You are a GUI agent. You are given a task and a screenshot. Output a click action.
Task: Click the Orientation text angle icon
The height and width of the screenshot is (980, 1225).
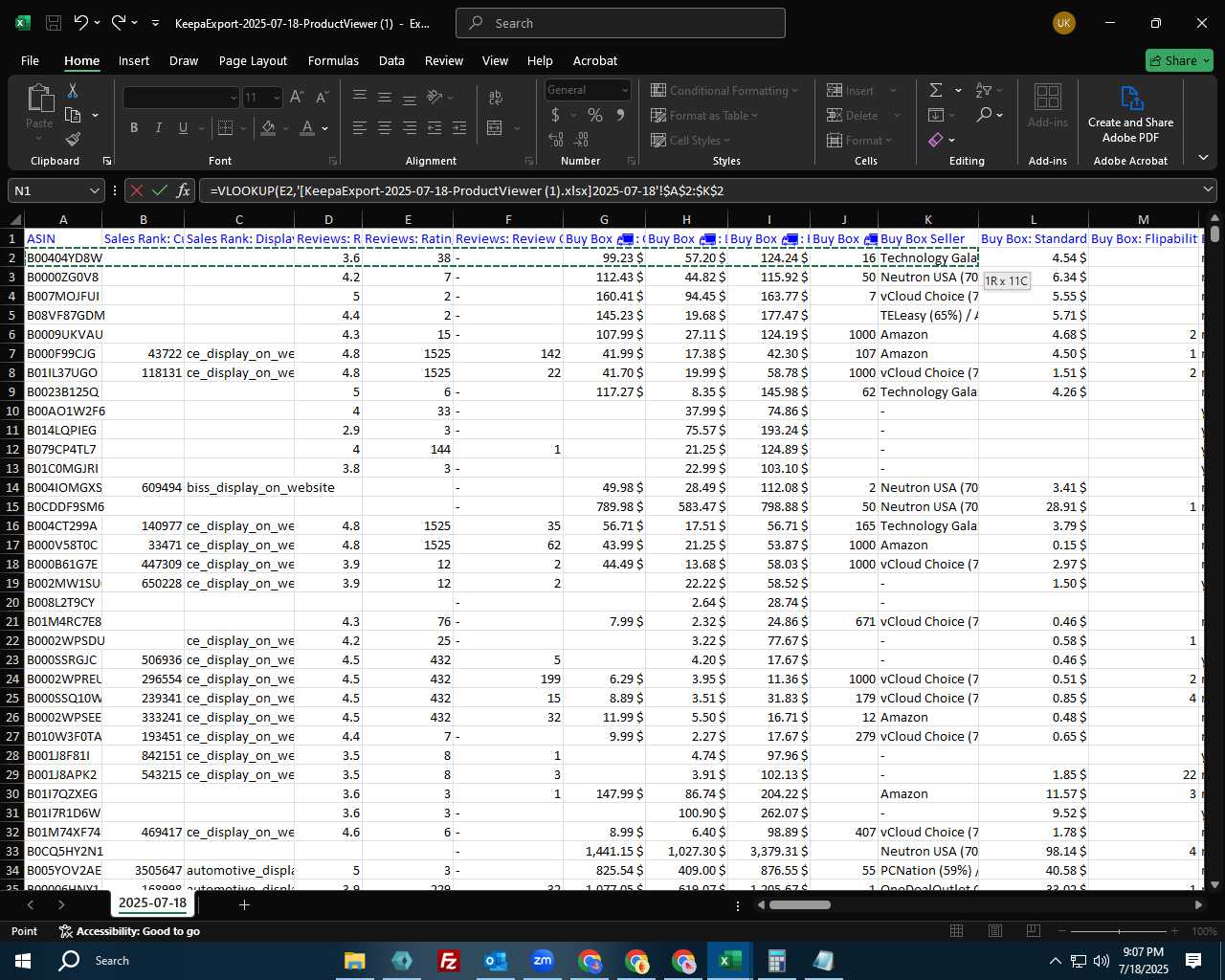pos(434,97)
